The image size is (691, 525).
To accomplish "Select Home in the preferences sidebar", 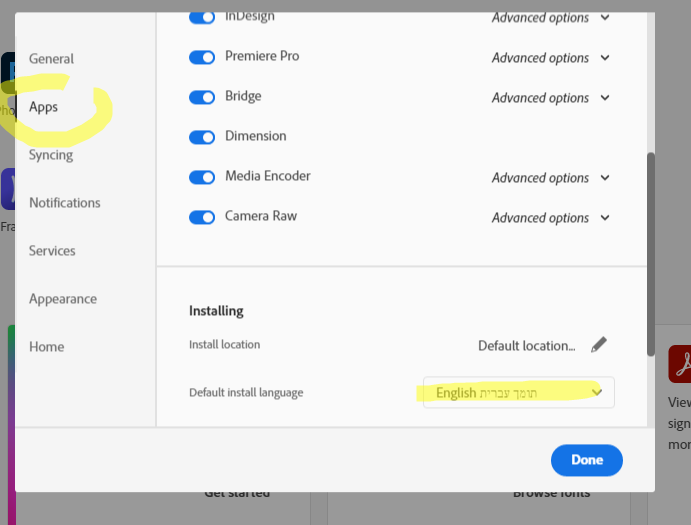I will point(47,347).
